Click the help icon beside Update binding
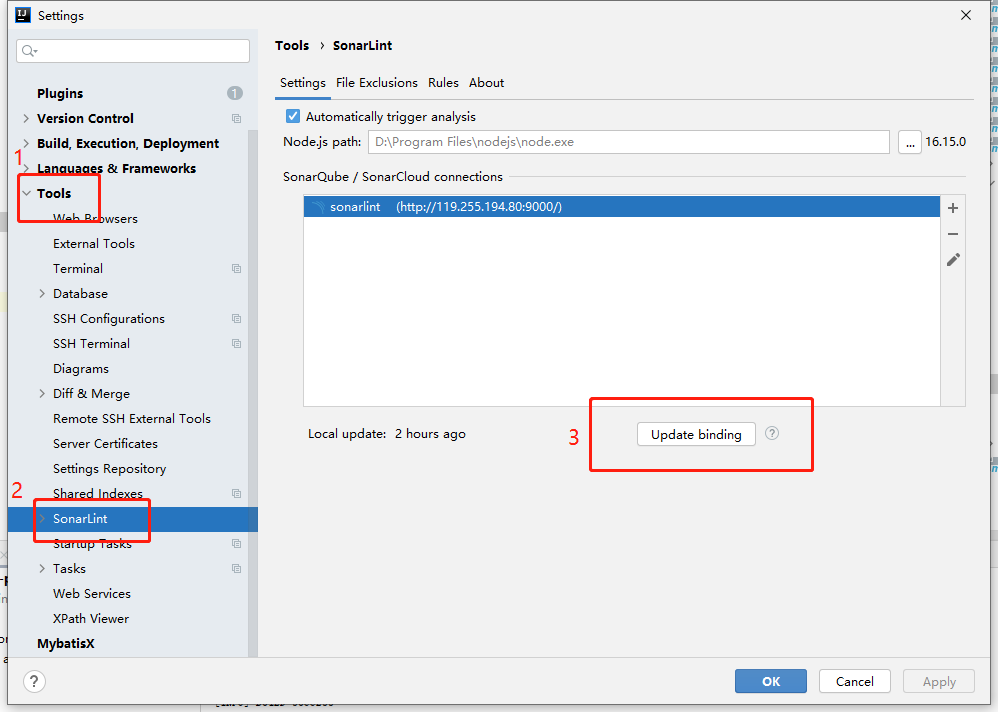Screen dimensions: 998x712 [x=772, y=434]
